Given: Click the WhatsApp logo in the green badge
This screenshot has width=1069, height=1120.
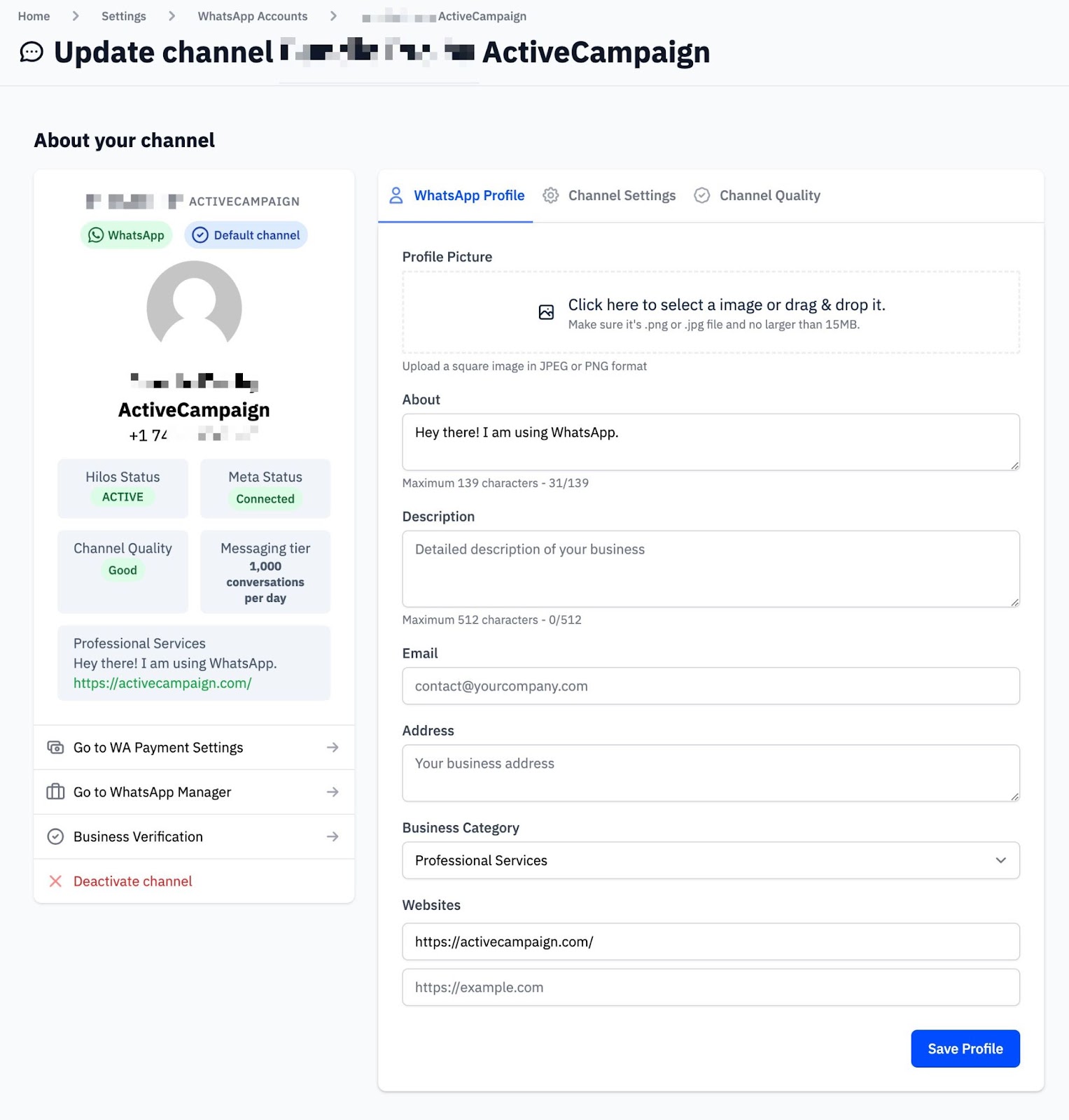Looking at the screenshot, I should pyautogui.click(x=96, y=234).
